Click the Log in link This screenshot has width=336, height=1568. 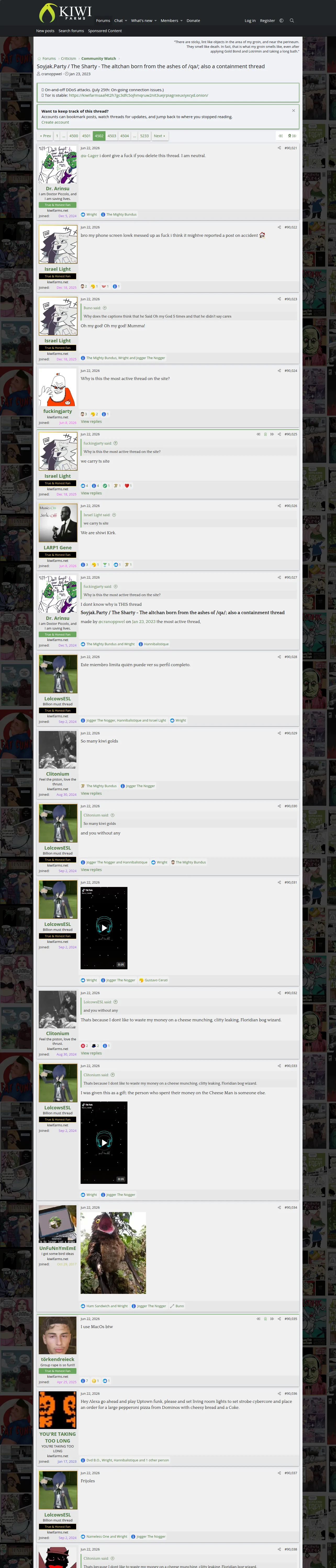[x=250, y=21]
